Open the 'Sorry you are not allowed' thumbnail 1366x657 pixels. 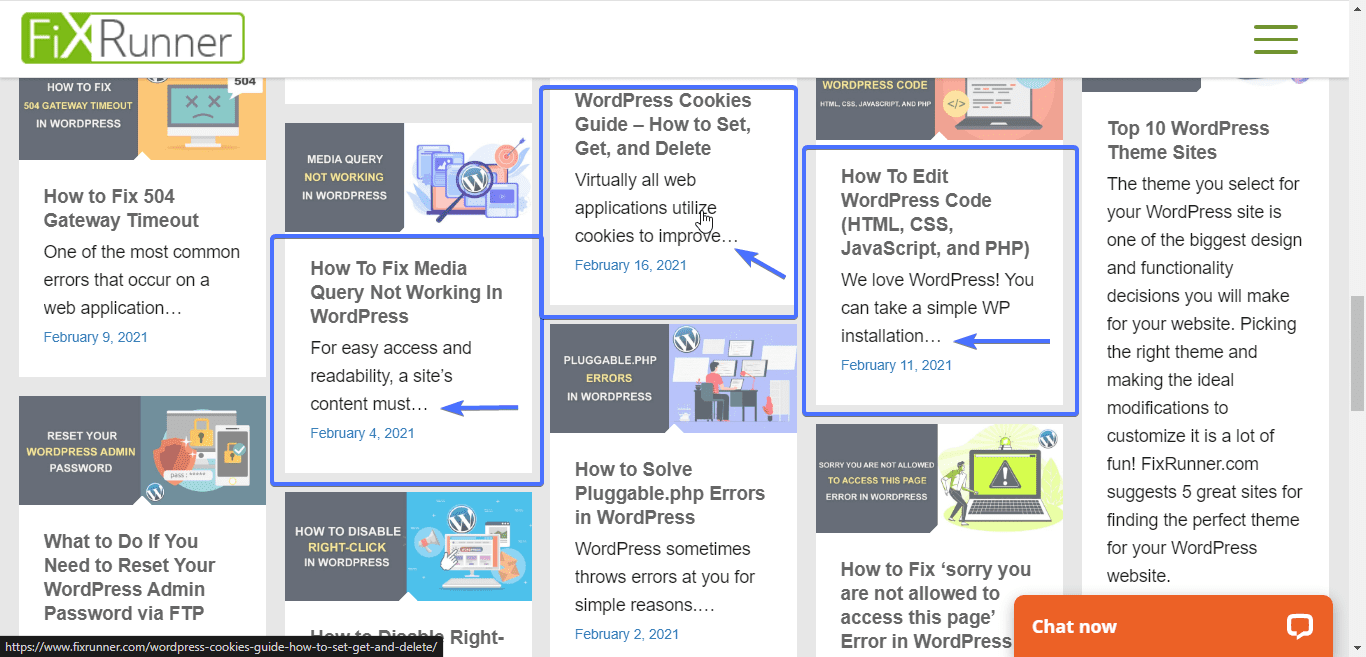tap(939, 479)
